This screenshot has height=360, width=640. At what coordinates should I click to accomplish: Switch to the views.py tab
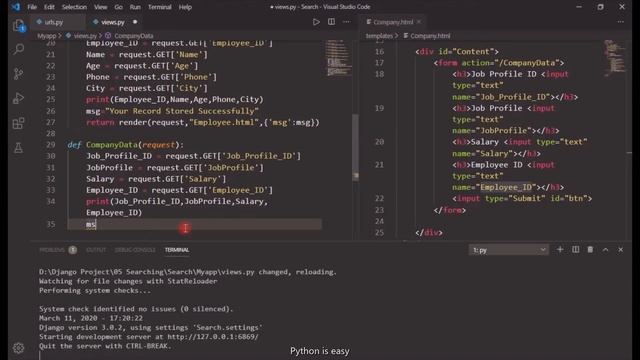pyautogui.click(x=113, y=22)
